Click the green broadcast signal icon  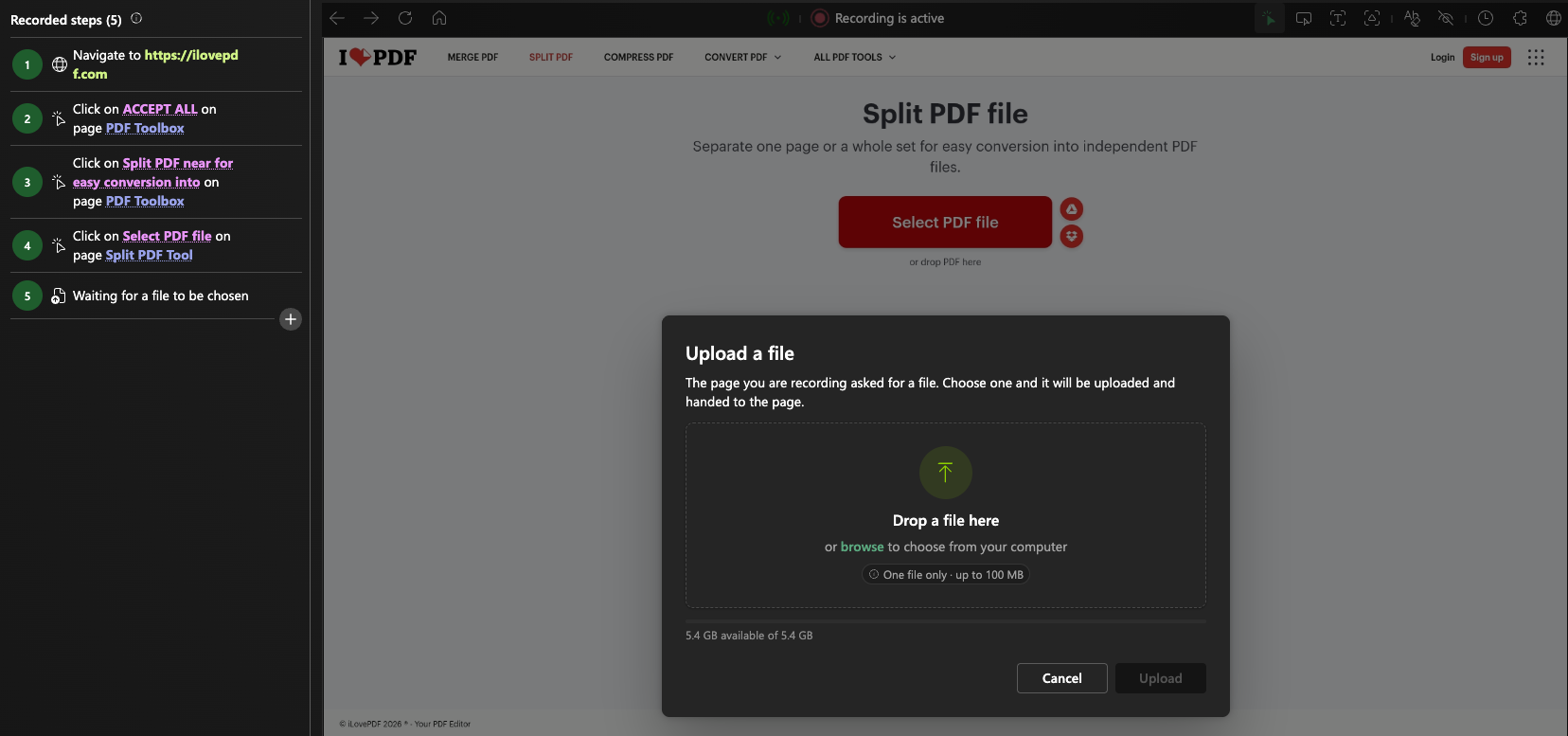pos(778,18)
